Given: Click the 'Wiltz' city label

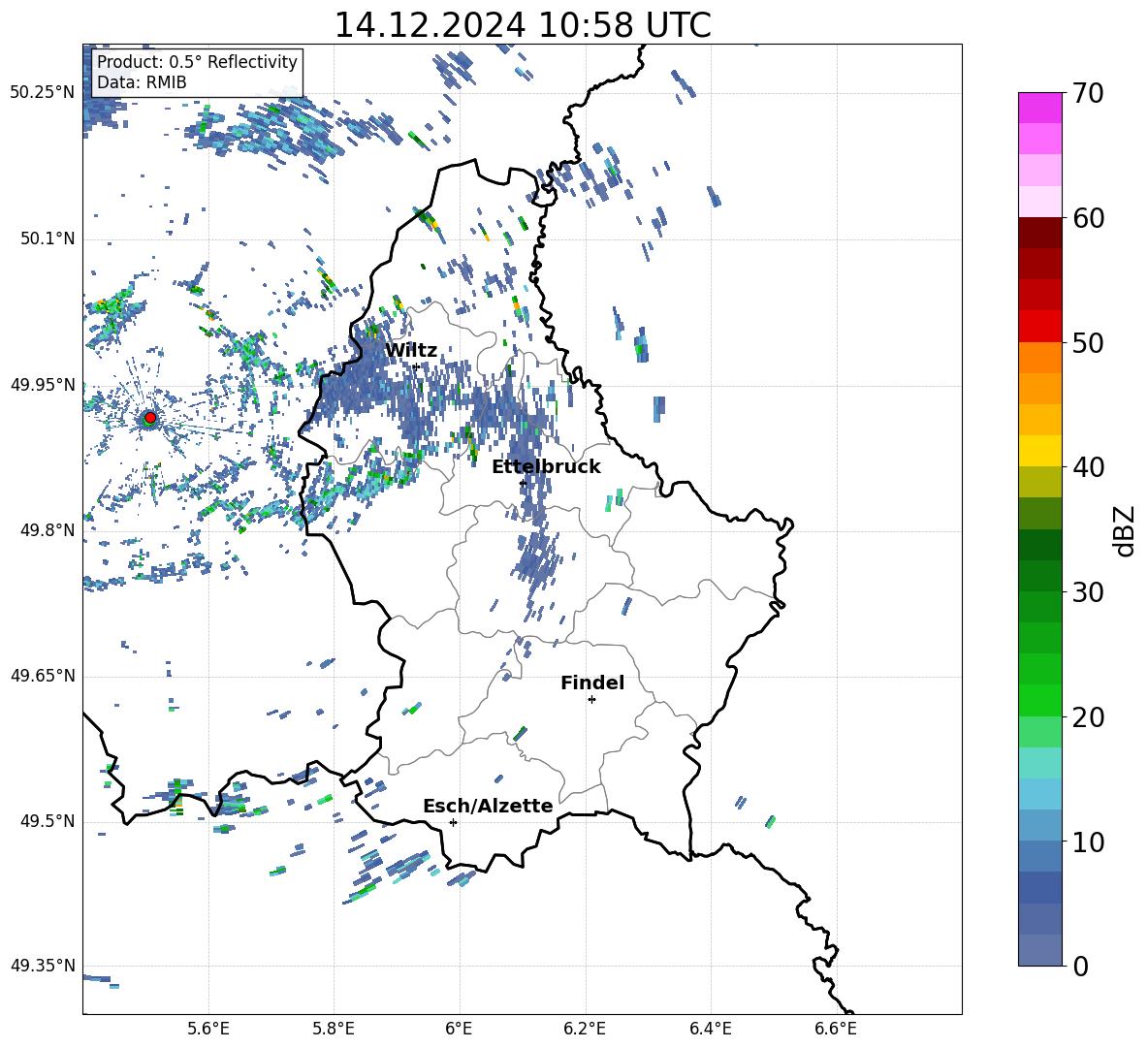Looking at the screenshot, I should [x=411, y=351].
